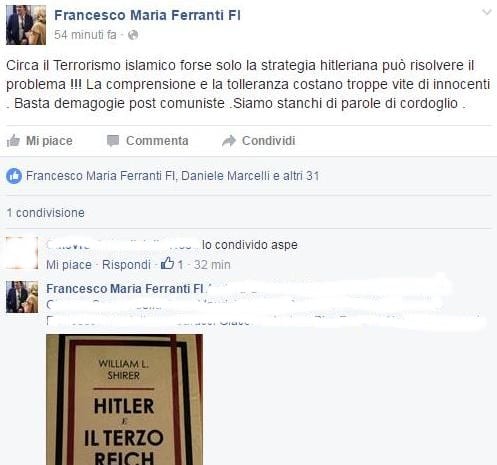View the 1 condivisione share list
The width and height of the screenshot is (497, 465).
[x=46, y=213]
